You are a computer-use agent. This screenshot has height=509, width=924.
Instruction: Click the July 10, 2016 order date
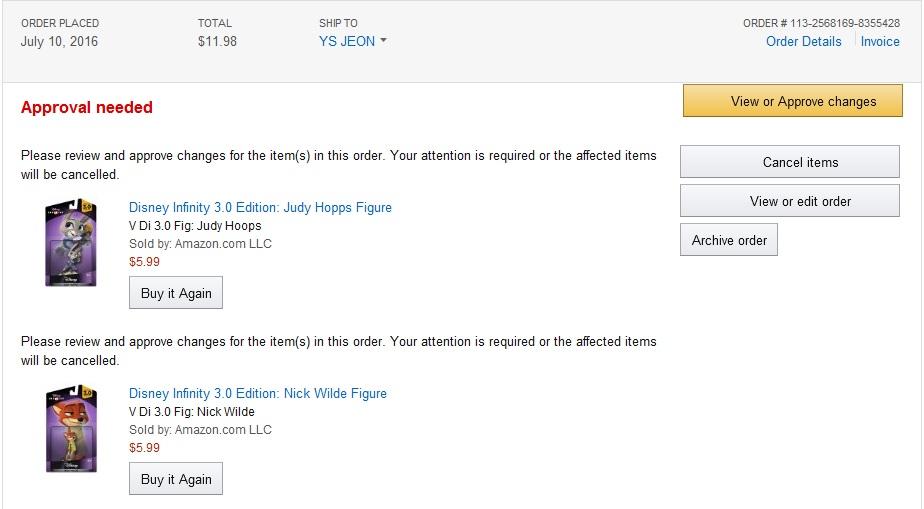click(x=59, y=41)
